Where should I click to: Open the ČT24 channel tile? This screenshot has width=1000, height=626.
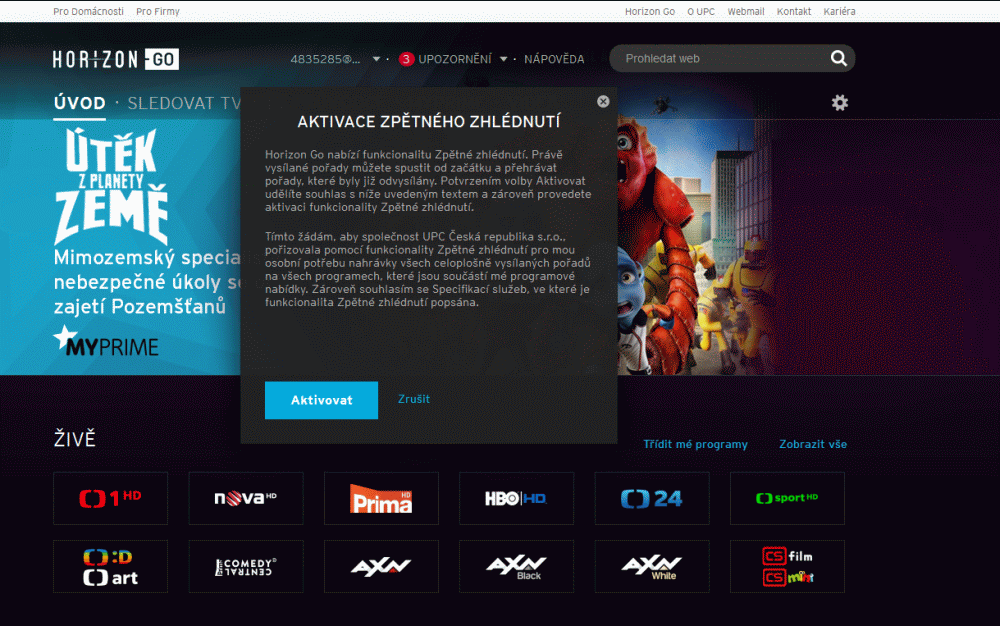tap(652, 499)
